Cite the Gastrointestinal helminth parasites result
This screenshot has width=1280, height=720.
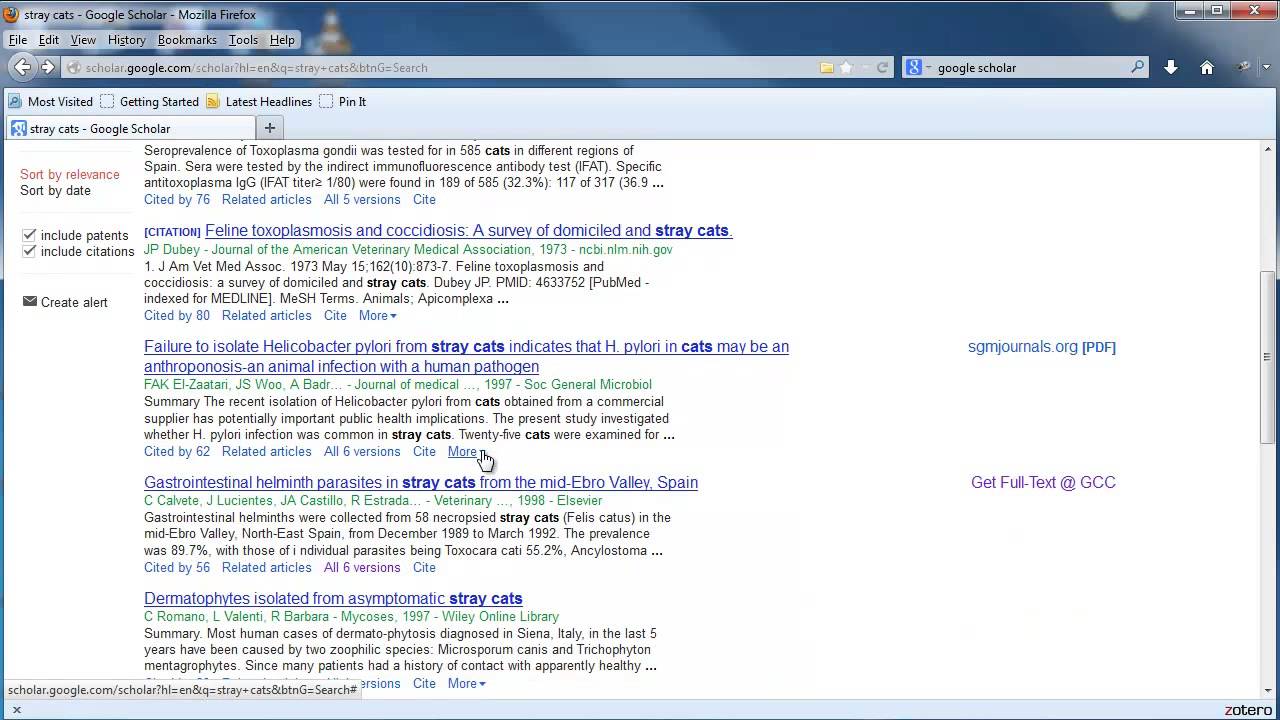tap(424, 567)
